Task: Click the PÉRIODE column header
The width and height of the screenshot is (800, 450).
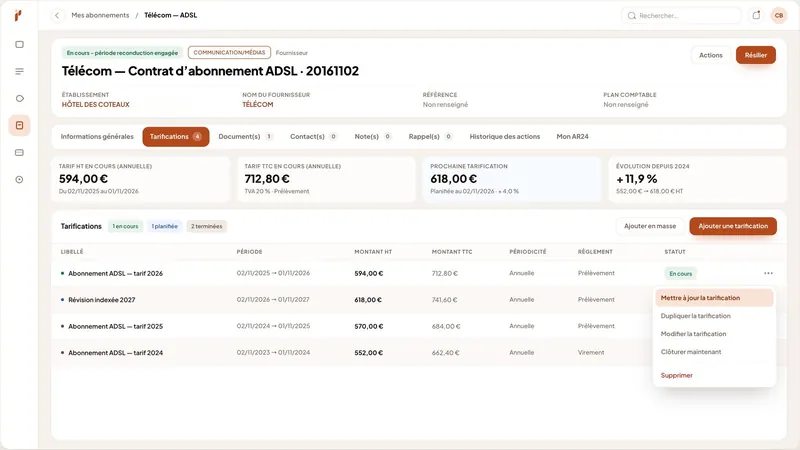Action: tap(249, 252)
